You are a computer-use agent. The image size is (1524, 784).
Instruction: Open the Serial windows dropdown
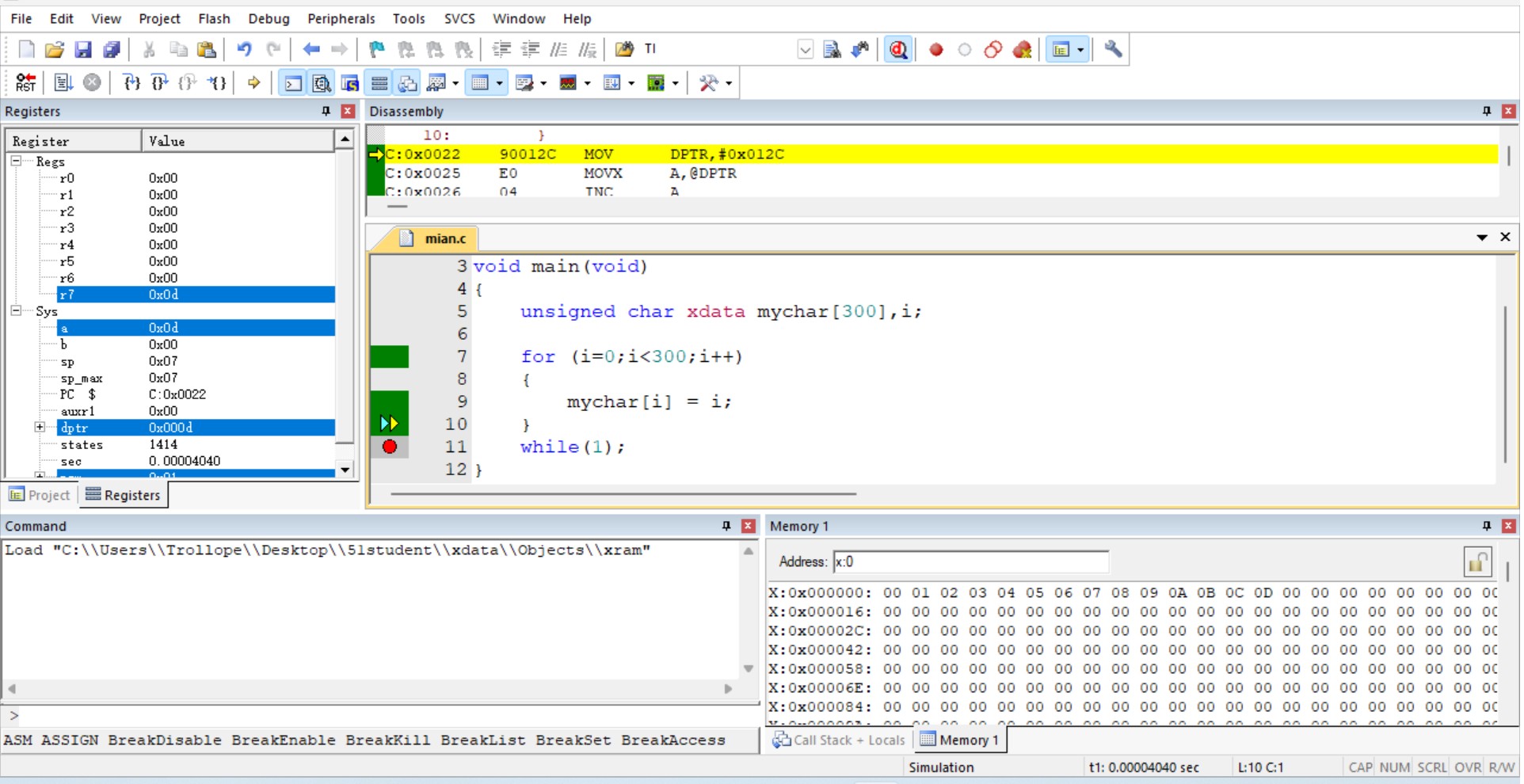[543, 82]
